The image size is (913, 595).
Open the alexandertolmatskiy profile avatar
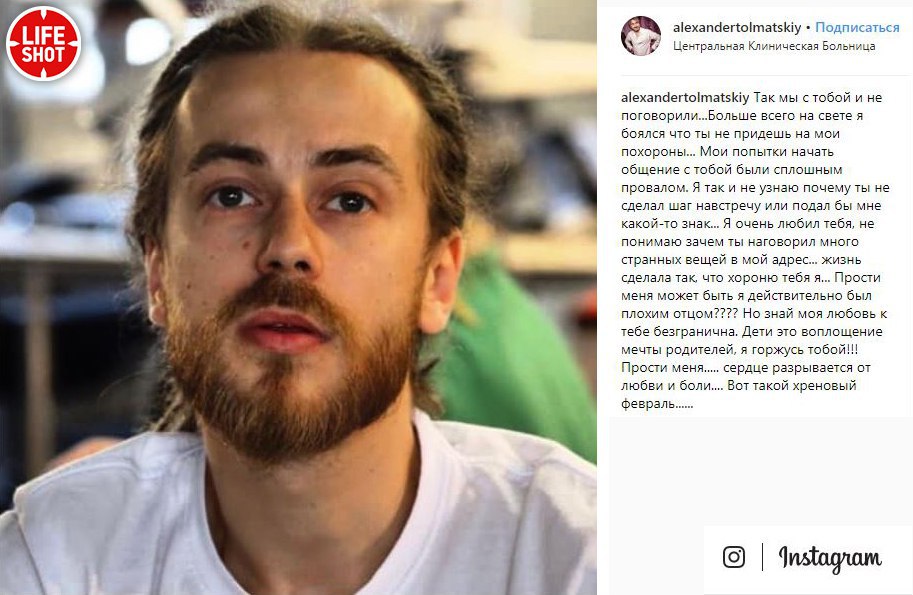tap(640, 36)
